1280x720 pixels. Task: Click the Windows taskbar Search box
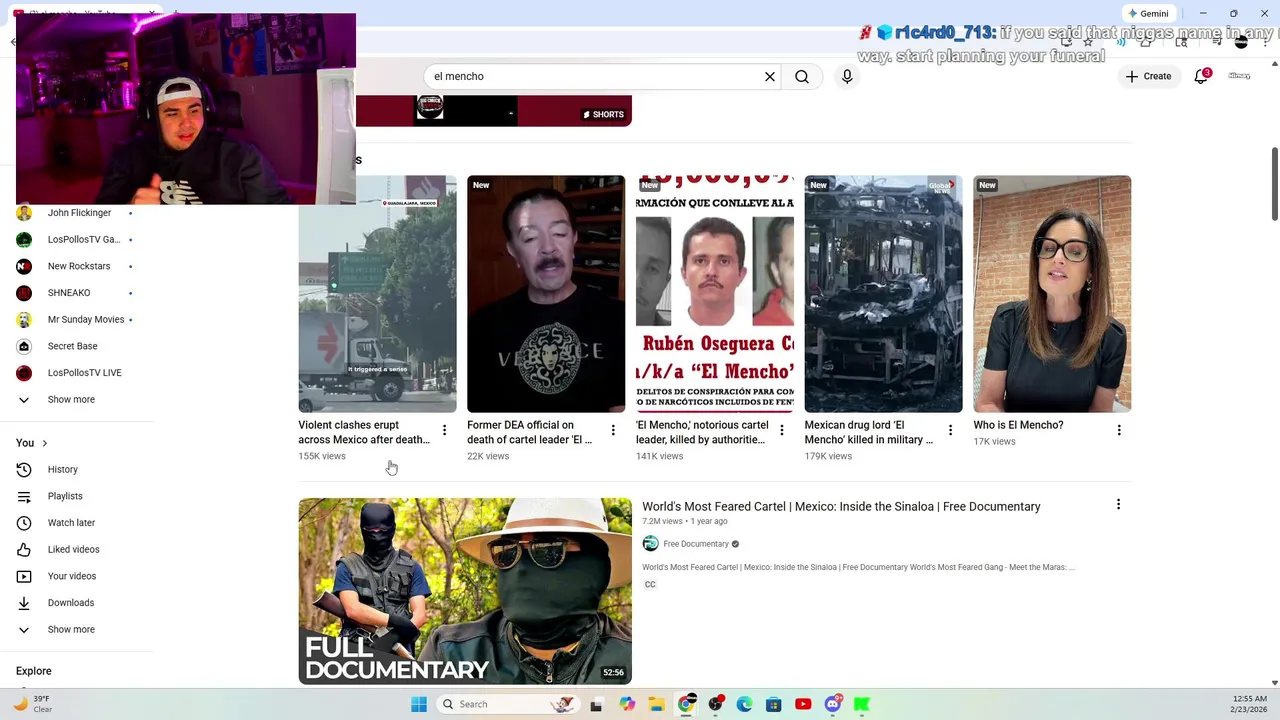click(507, 704)
